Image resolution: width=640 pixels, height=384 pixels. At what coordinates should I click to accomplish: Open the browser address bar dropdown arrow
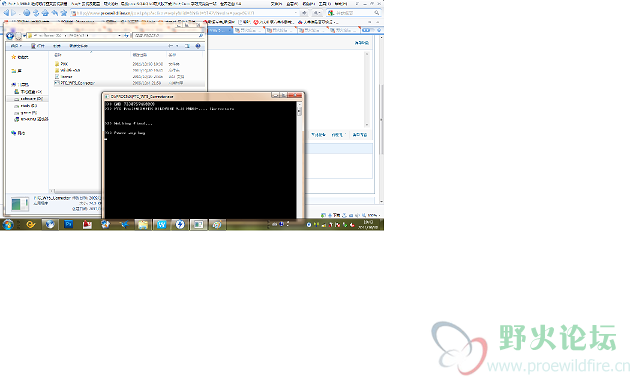(x=296, y=13)
